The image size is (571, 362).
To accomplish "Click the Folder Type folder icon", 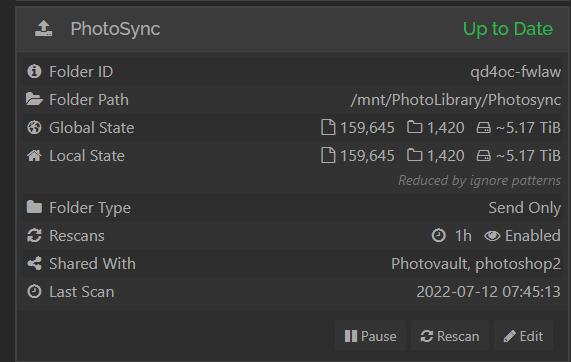I will (x=34, y=207).
